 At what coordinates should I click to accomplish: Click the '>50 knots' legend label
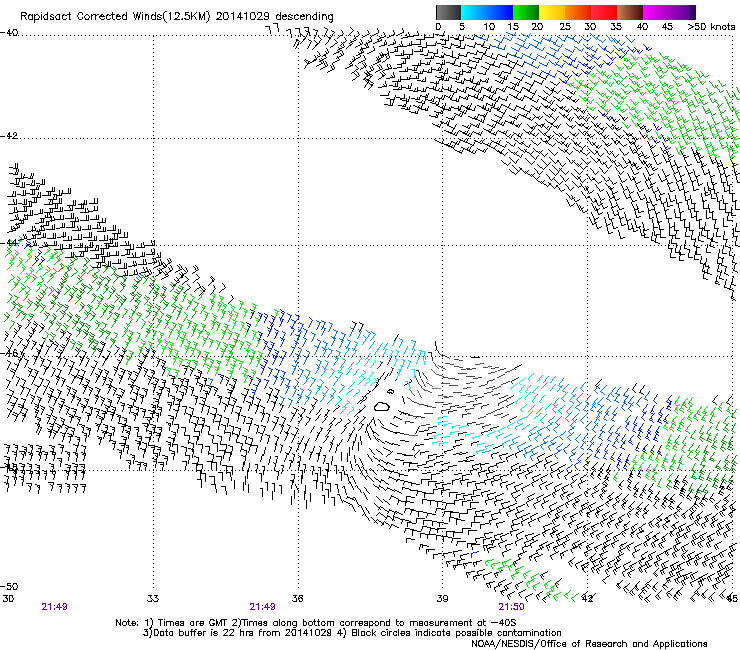pos(712,26)
